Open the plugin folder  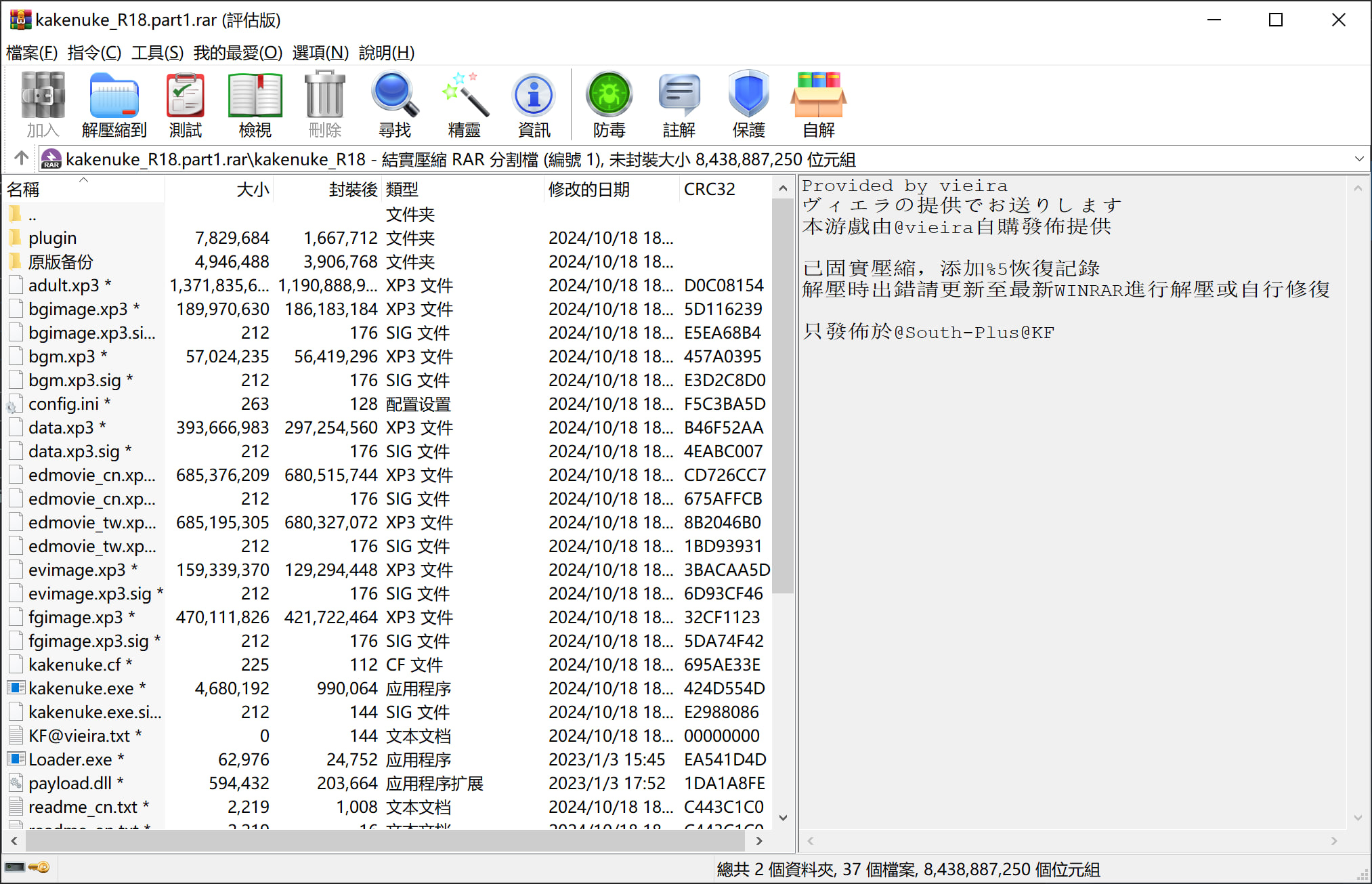click(x=52, y=238)
